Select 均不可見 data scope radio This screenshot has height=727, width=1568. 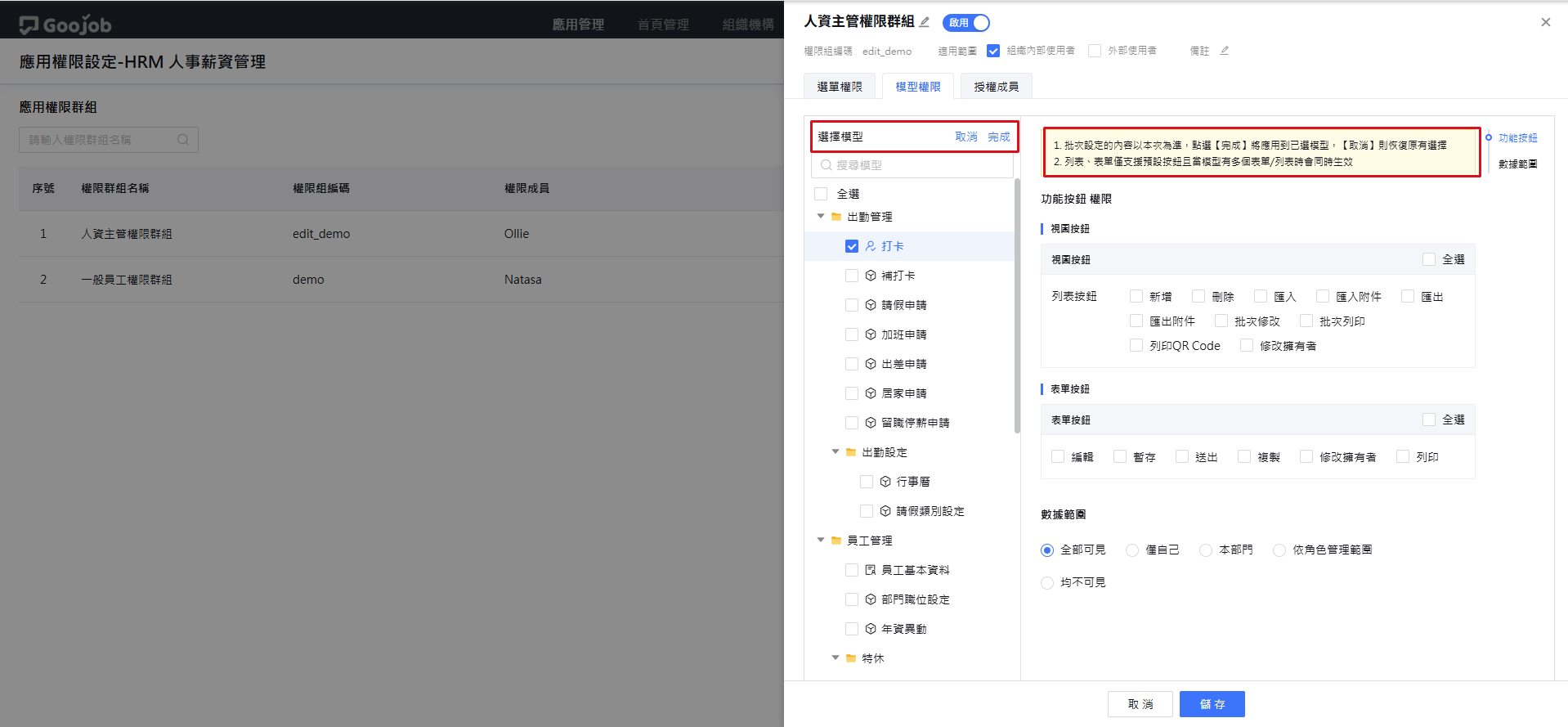coord(1047,583)
